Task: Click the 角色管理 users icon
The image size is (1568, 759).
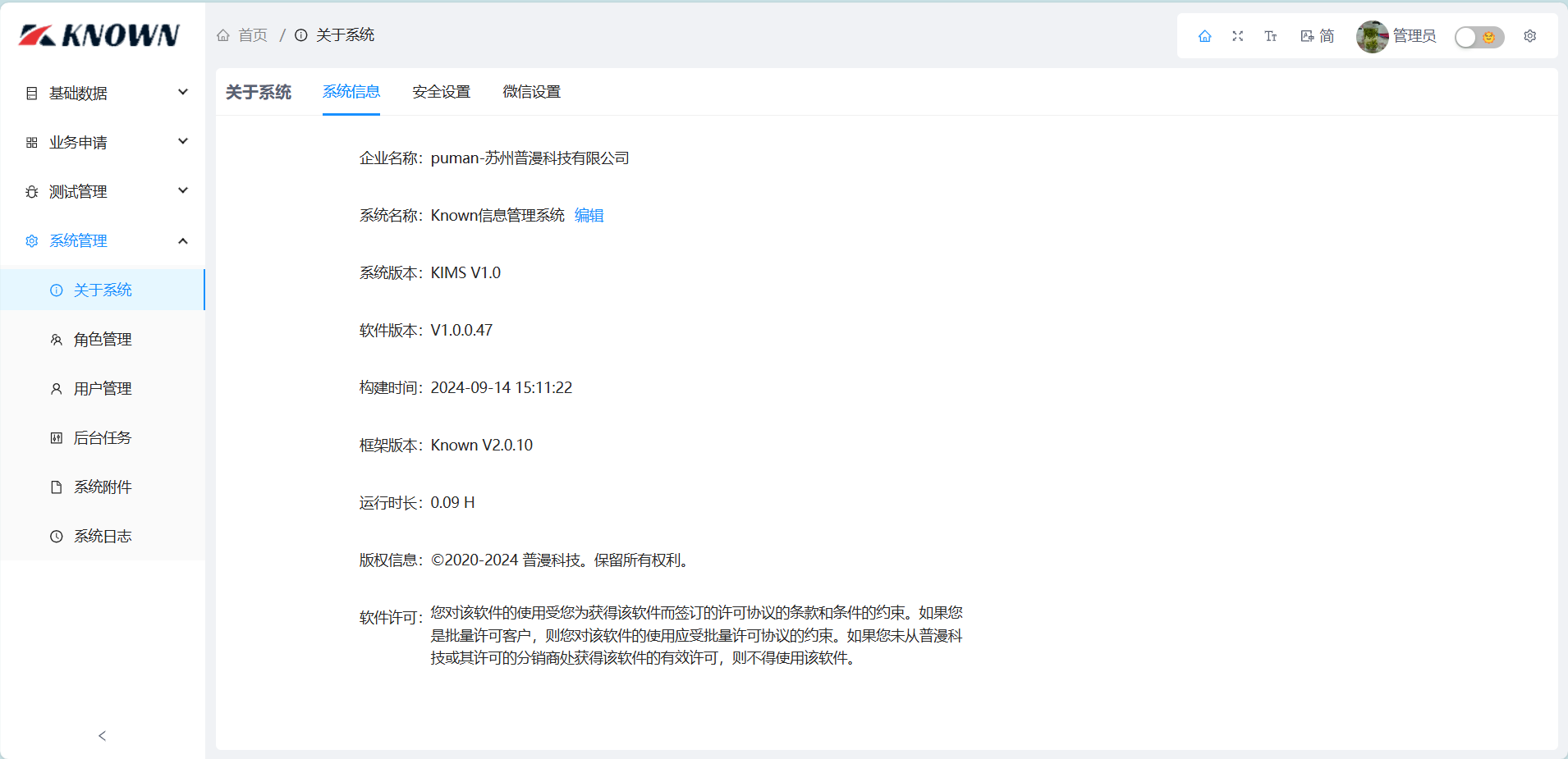Action: (57, 340)
